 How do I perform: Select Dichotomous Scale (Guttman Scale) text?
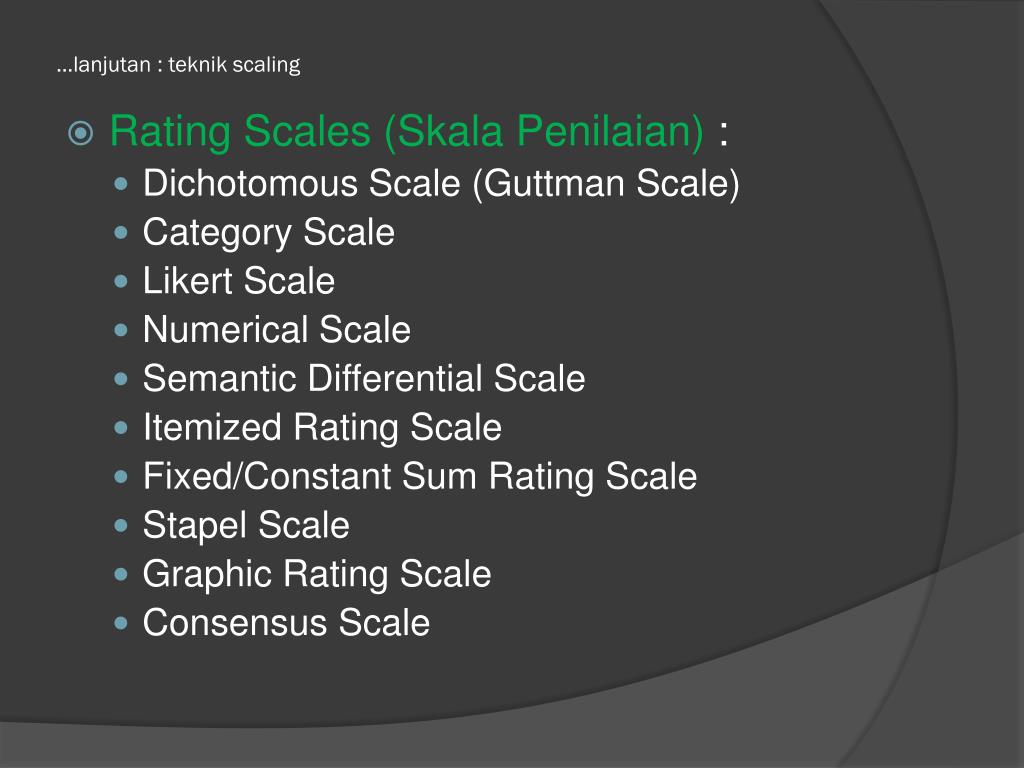click(441, 183)
